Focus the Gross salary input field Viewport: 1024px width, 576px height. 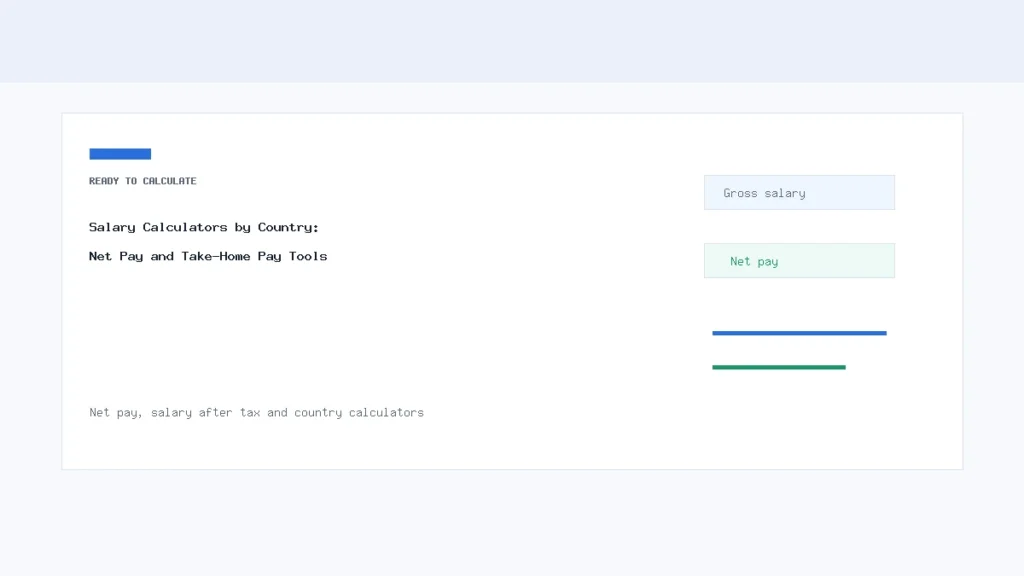click(x=799, y=193)
